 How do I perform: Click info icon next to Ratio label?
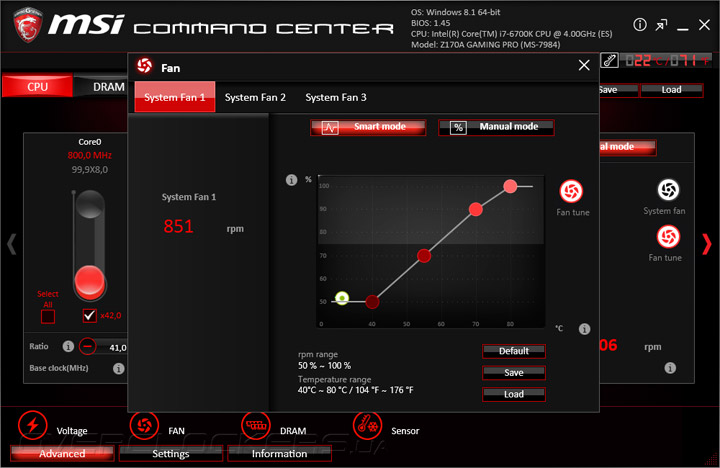[68, 346]
